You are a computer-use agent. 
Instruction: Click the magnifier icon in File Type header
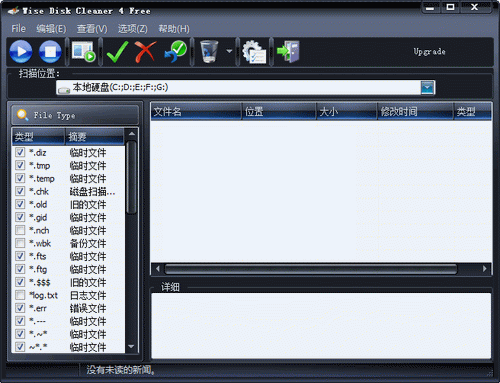[x=22, y=115]
